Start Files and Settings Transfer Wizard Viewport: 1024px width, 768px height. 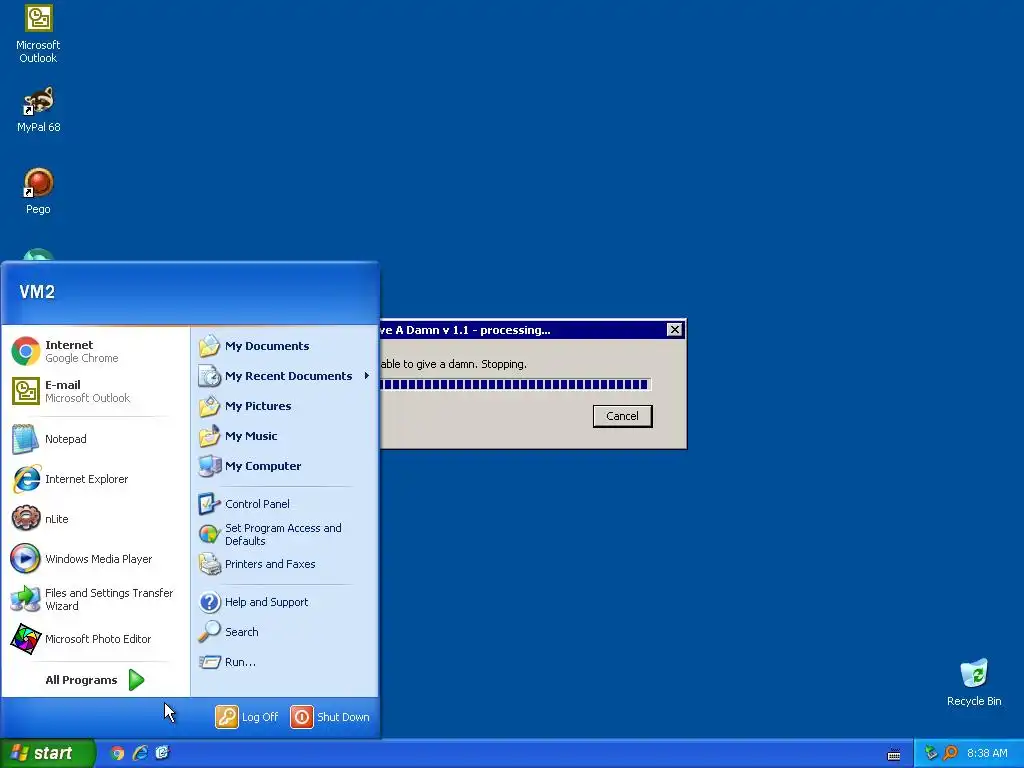click(x=95, y=599)
